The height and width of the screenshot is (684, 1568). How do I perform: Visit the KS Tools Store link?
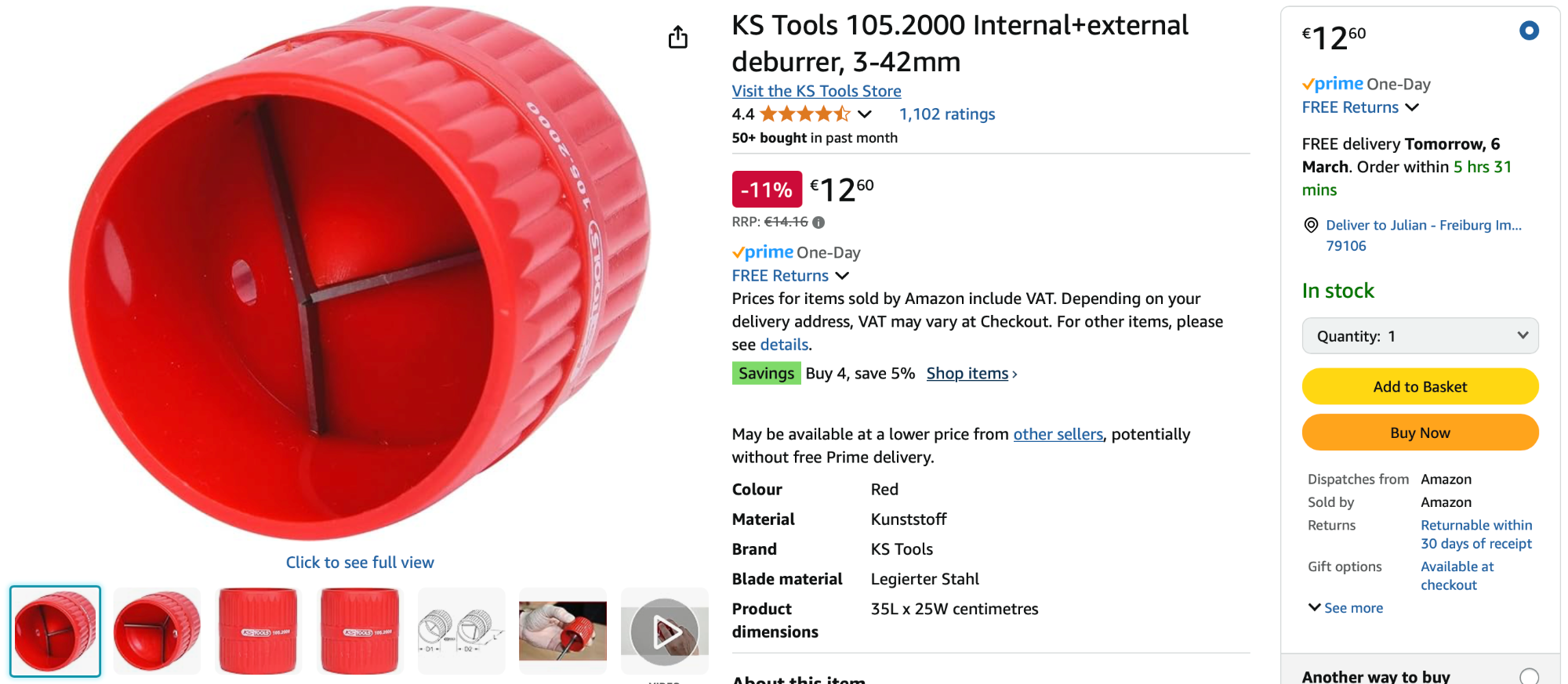[x=816, y=91]
